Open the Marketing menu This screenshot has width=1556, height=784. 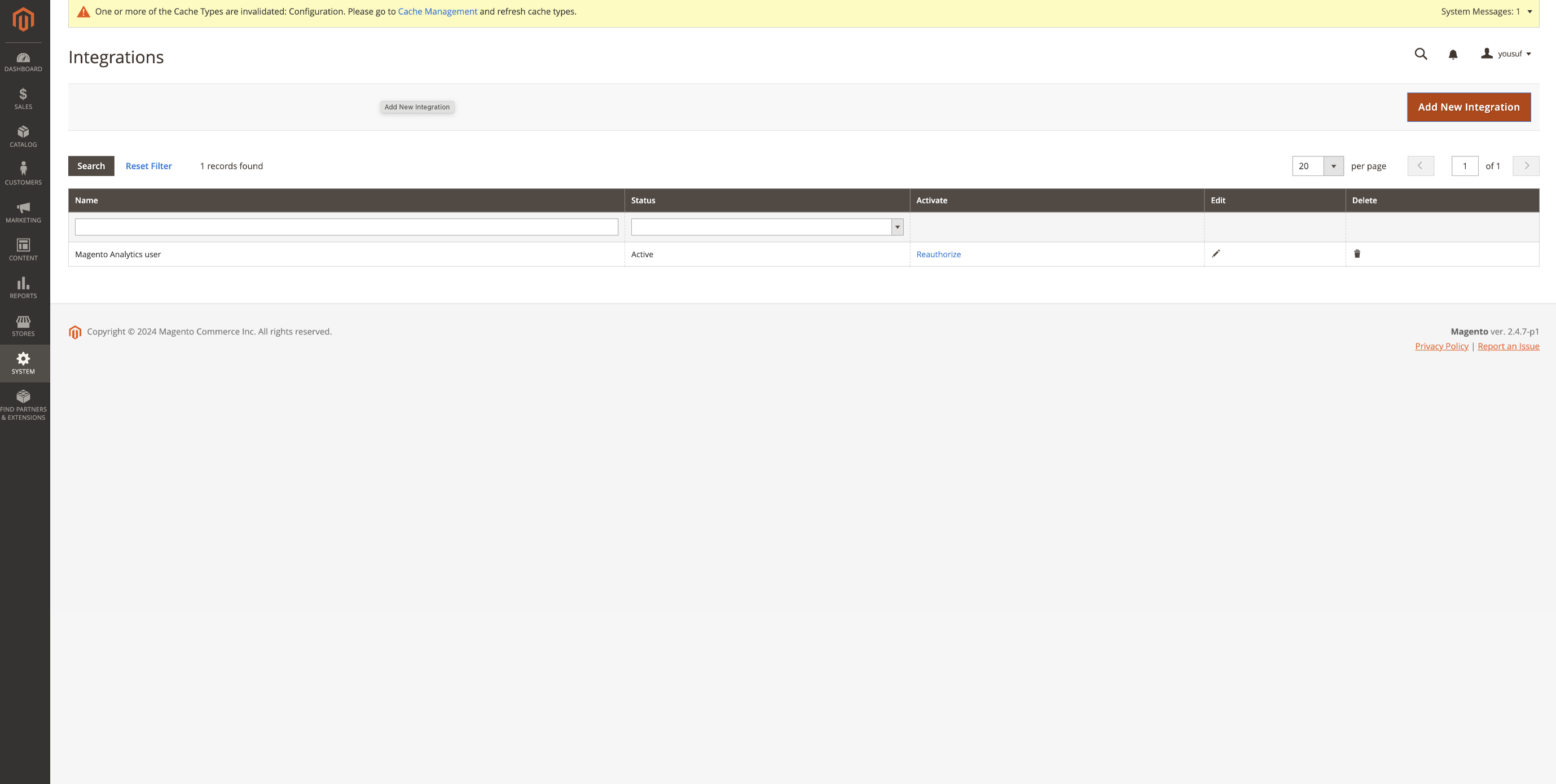coord(23,213)
